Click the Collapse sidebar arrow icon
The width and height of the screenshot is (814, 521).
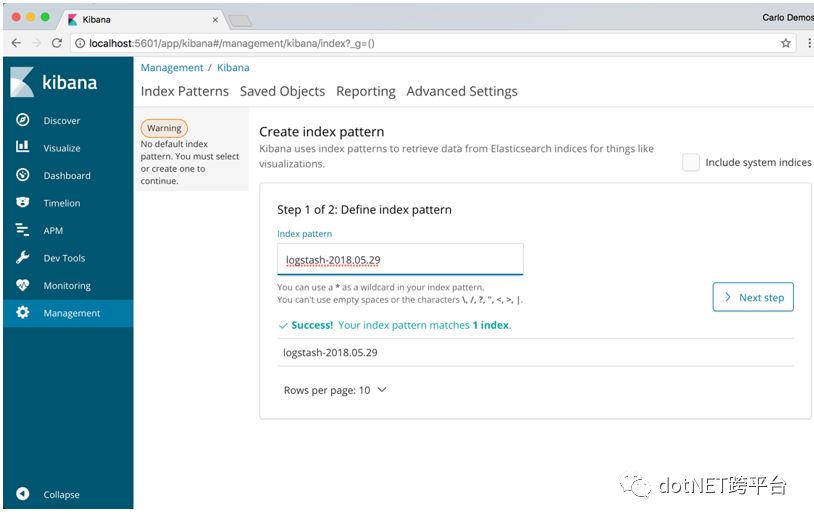[x=22, y=493]
